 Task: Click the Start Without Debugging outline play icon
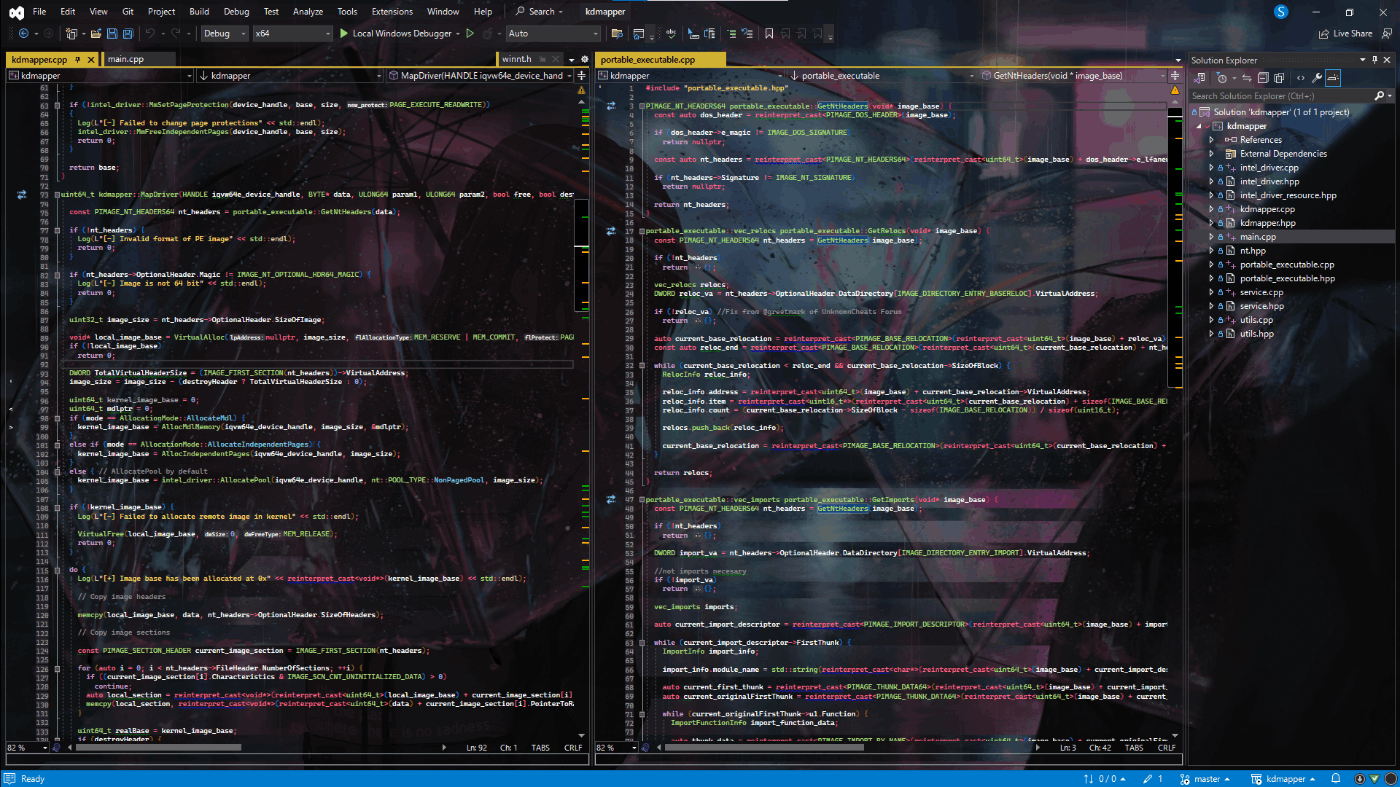pos(470,33)
